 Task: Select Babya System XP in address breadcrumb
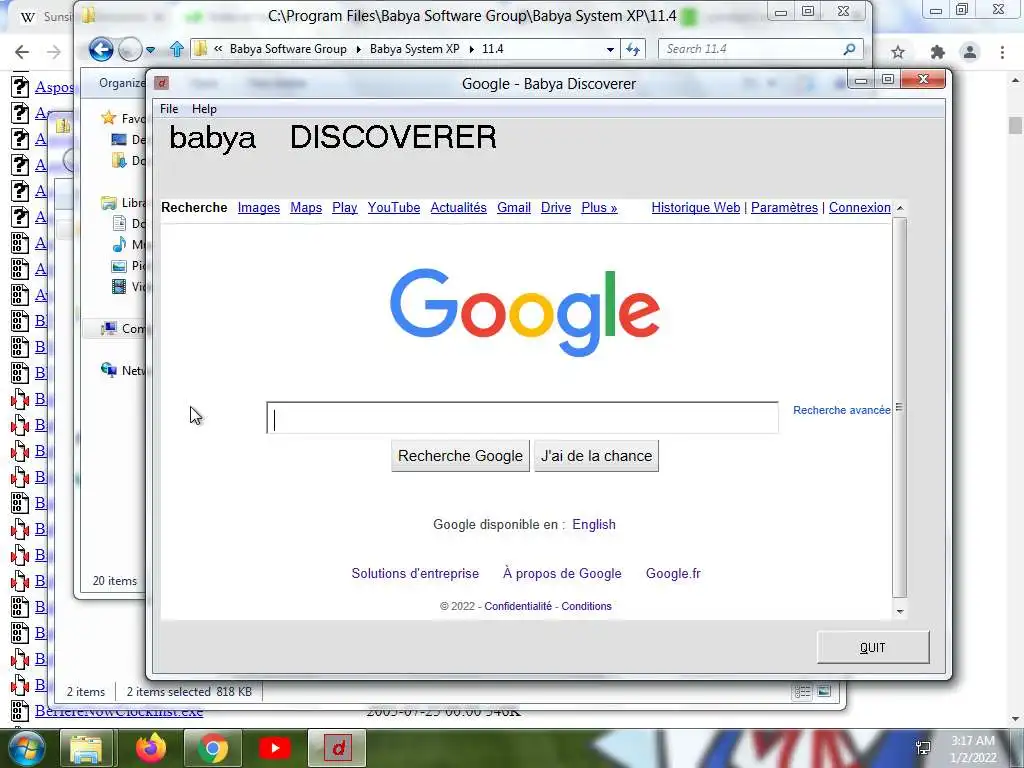(415, 49)
